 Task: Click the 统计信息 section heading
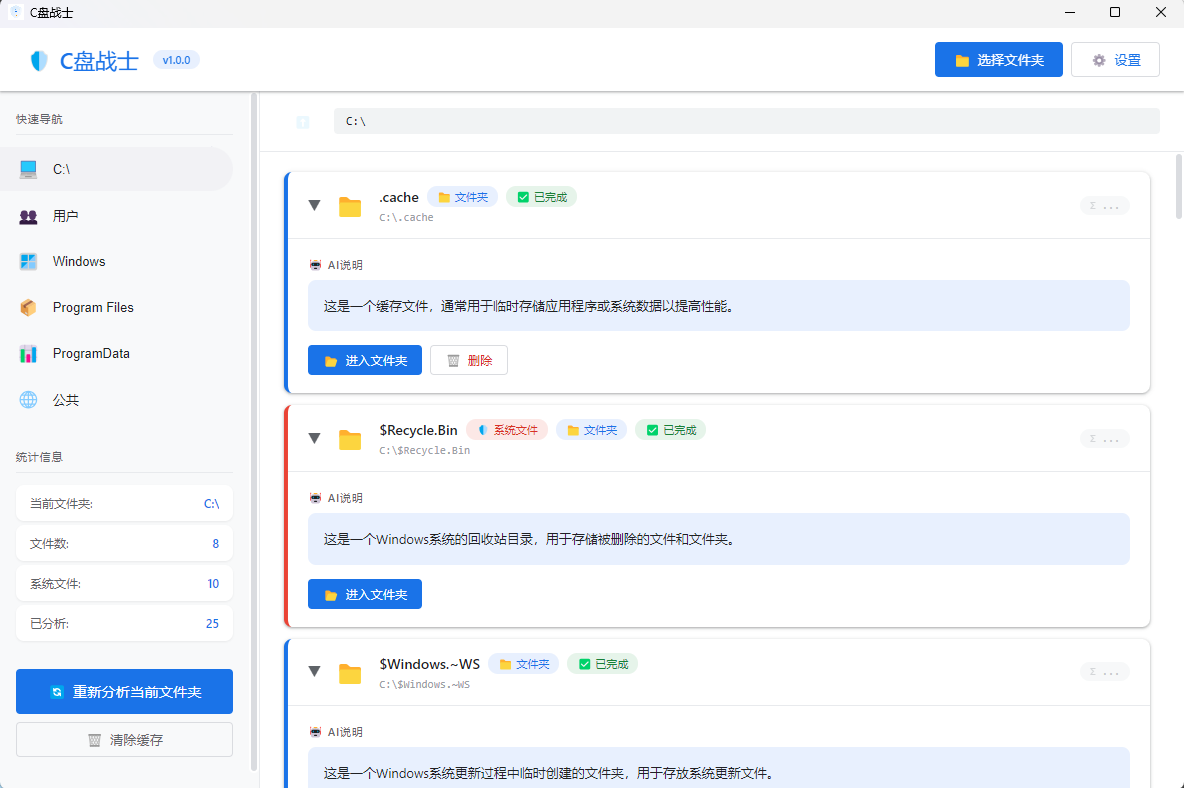click(x=39, y=457)
